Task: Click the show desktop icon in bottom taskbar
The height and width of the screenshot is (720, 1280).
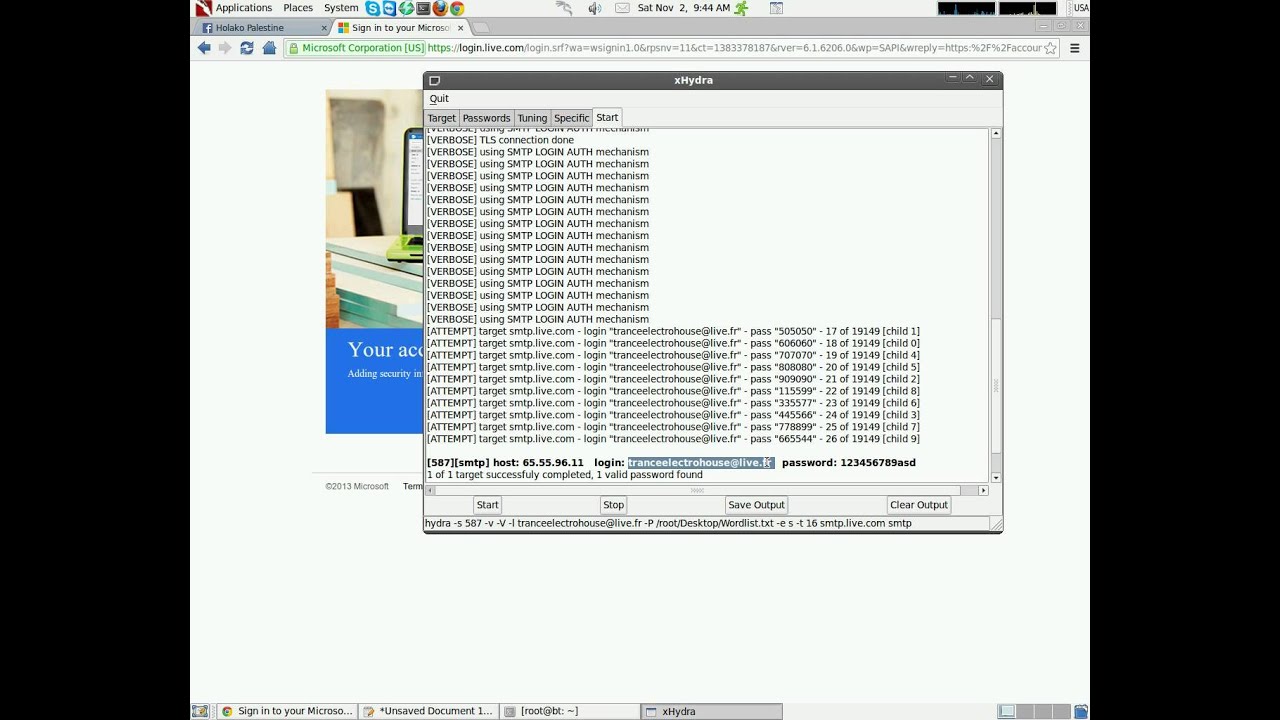Action: [200, 711]
